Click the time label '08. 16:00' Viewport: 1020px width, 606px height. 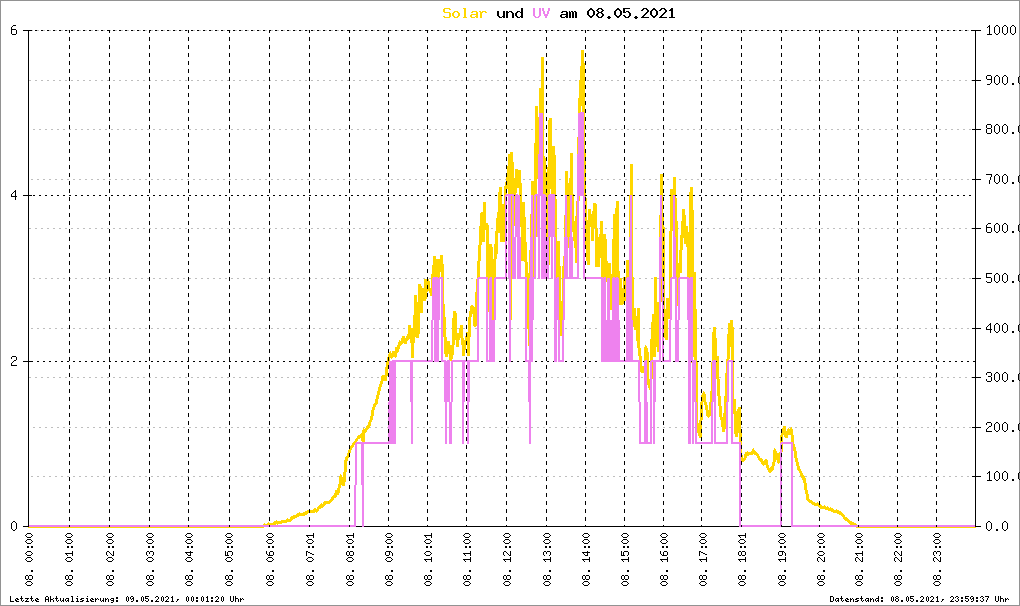(x=664, y=559)
